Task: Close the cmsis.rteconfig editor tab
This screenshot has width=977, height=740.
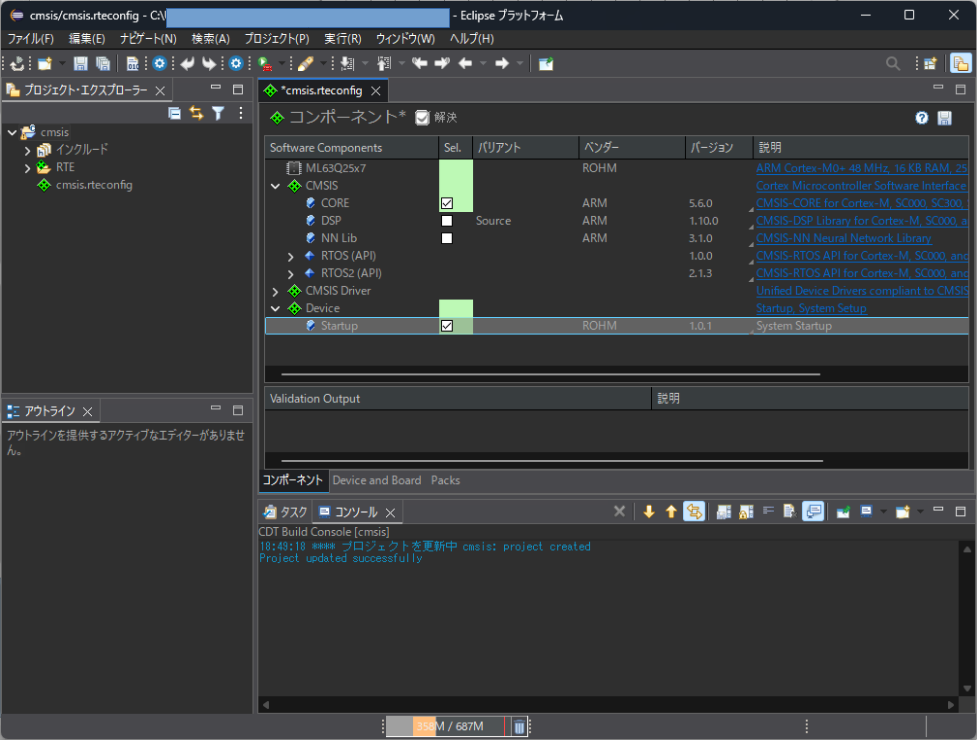Action: point(376,91)
